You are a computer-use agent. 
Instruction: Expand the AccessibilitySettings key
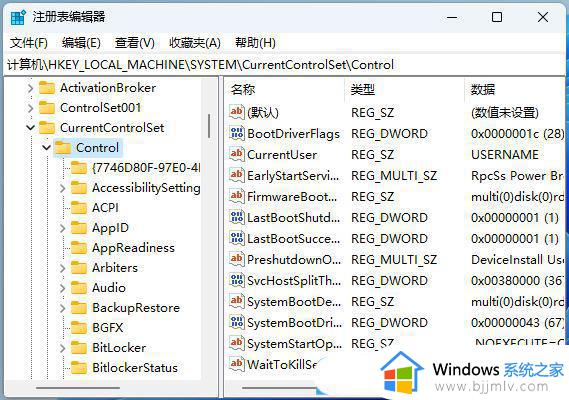[x=62, y=188]
